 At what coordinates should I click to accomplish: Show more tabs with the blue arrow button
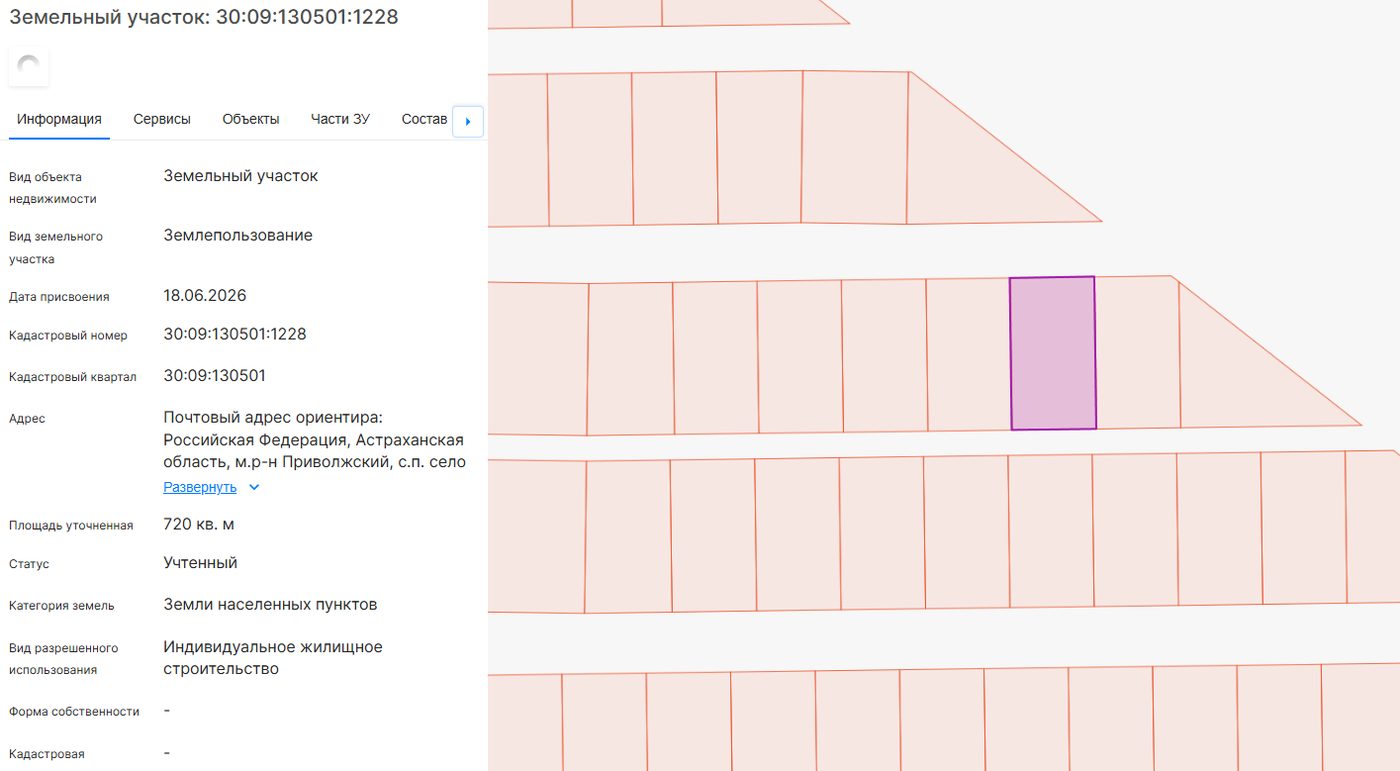[468, 121]
